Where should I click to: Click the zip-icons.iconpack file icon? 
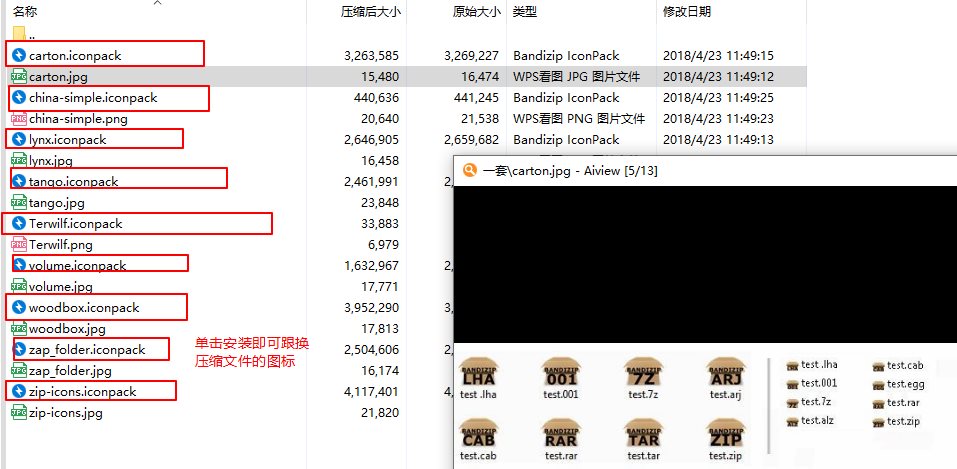(19, 391)
